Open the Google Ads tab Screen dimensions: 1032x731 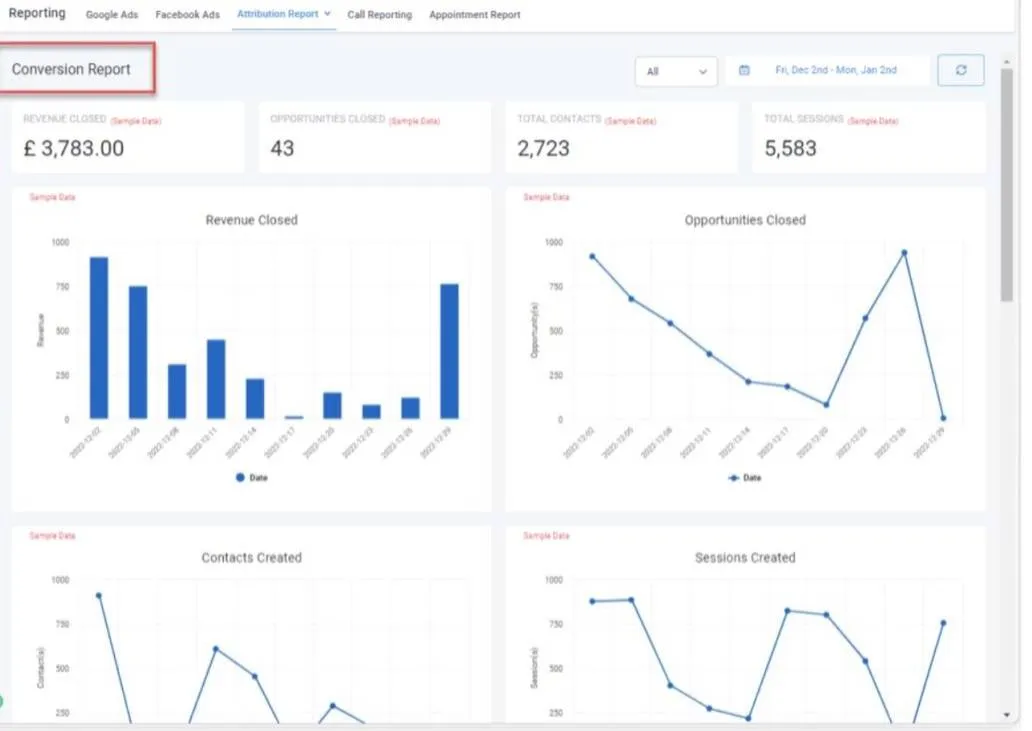click(x=111, y=14)
